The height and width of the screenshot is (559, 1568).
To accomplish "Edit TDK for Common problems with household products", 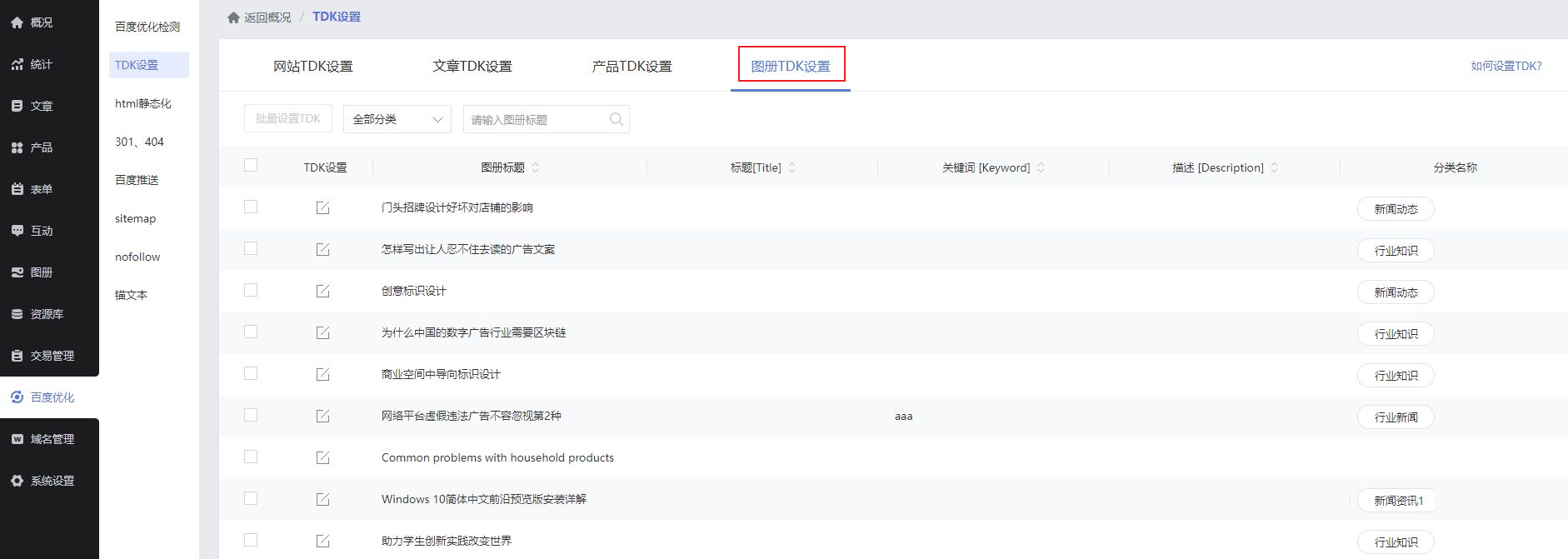I will pyautogui.click(x=323, y=457).
